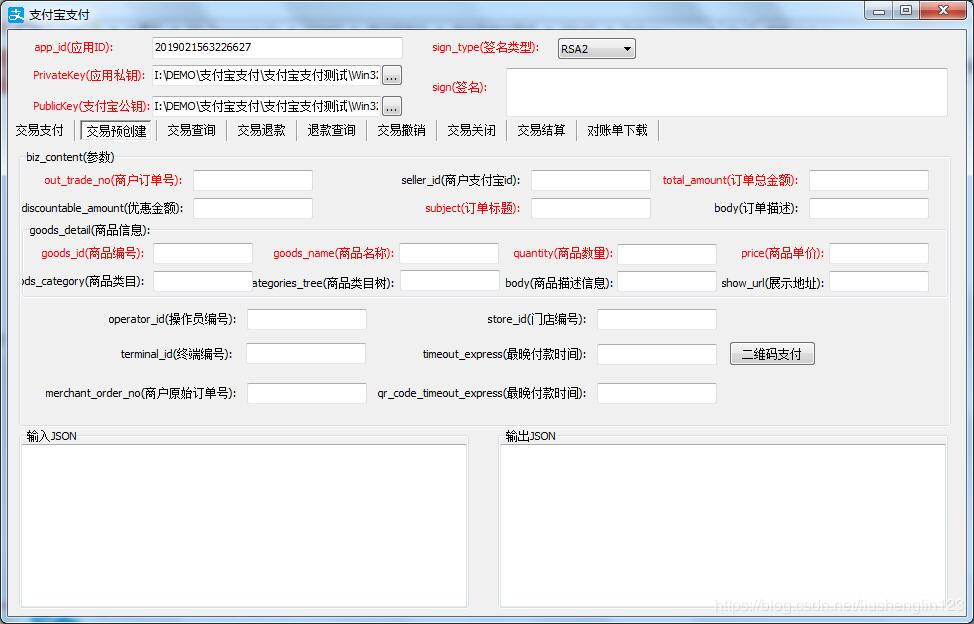Minimize the 支付宝支付 window
Image resolution: width=974 pixels, height=624 pixels.
[879, 11]
